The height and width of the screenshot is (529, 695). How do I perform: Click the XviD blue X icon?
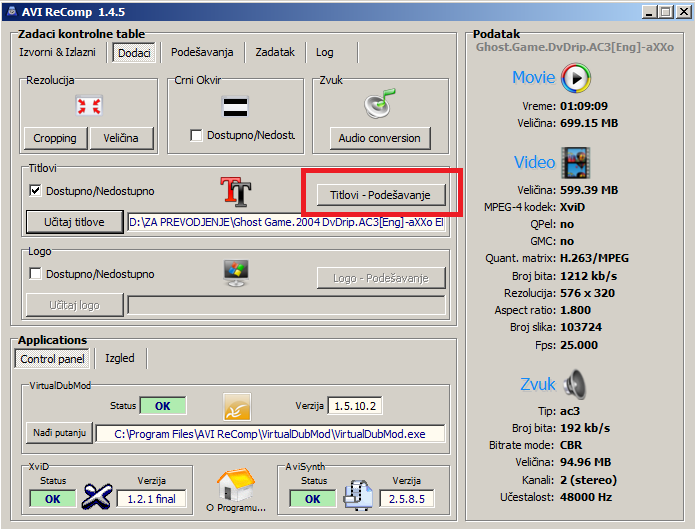97,497
